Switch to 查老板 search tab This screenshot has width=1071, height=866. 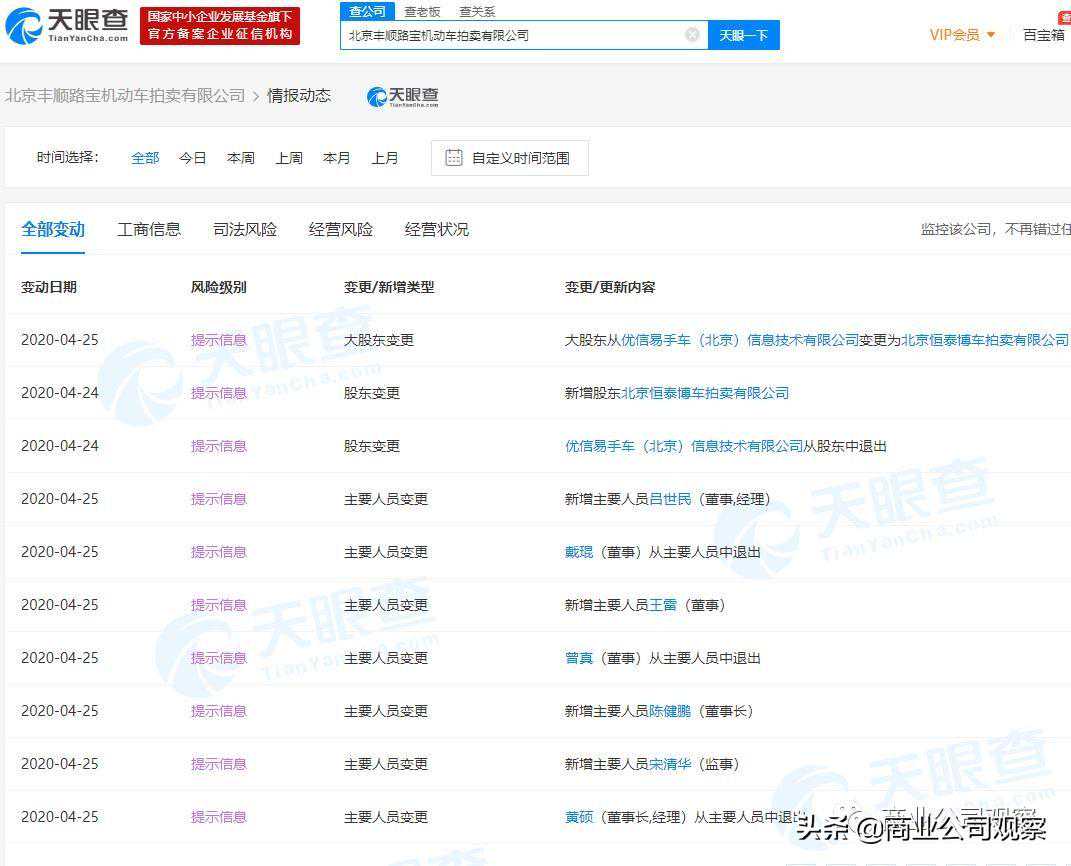tap(422, 11)
